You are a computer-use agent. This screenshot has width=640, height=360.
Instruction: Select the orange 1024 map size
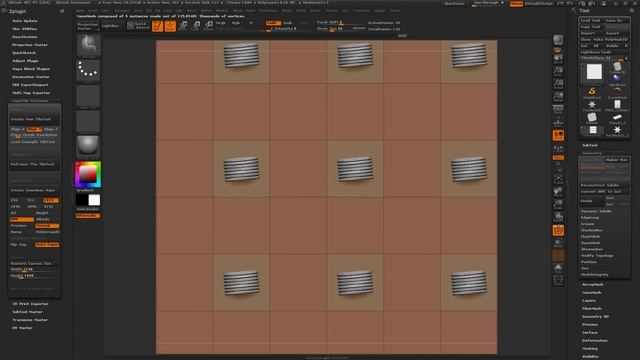tap(51, 200)
